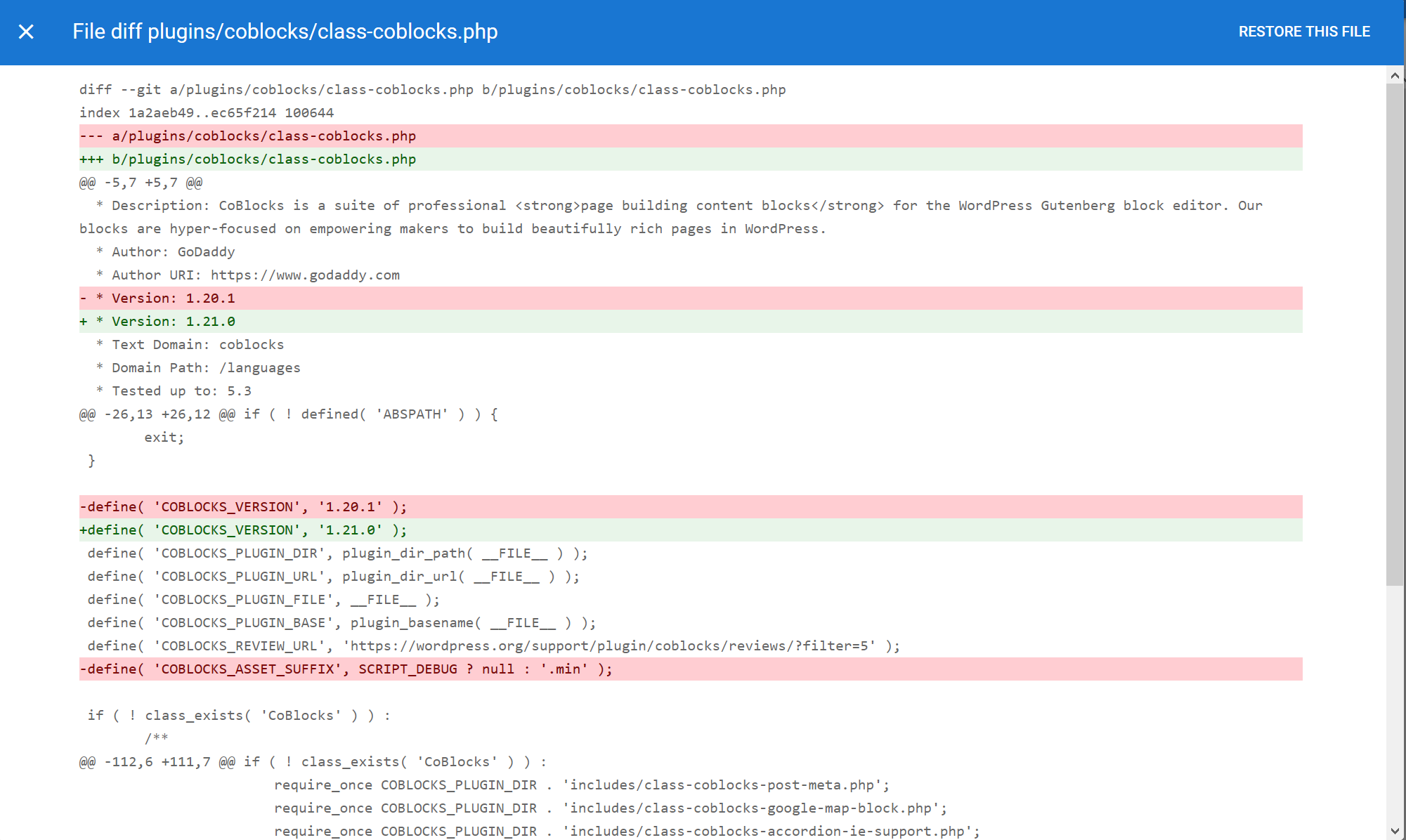1406x840 pixels.
Task: Click the require_once class-coblocks-post-meta.php line
Action: [582, 785]
